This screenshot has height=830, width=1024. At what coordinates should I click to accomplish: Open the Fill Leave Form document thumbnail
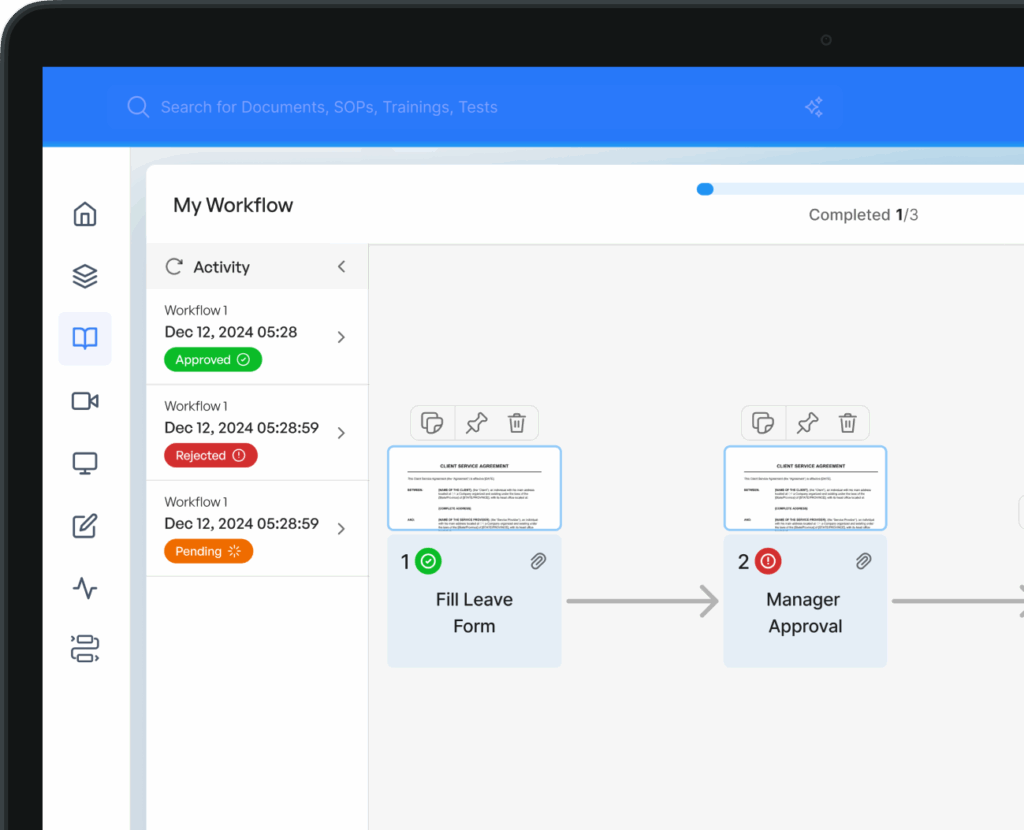474,488
